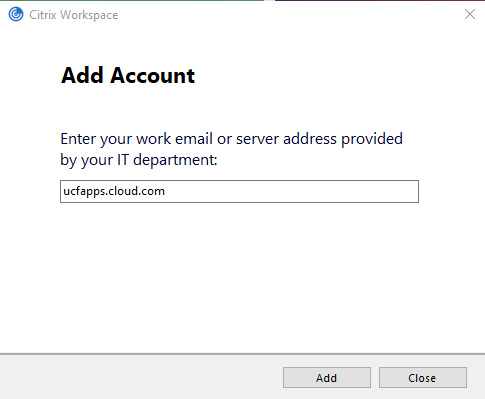Click the 'Enter your work email' instruction text
485x399 pixels.
(231, 149)
